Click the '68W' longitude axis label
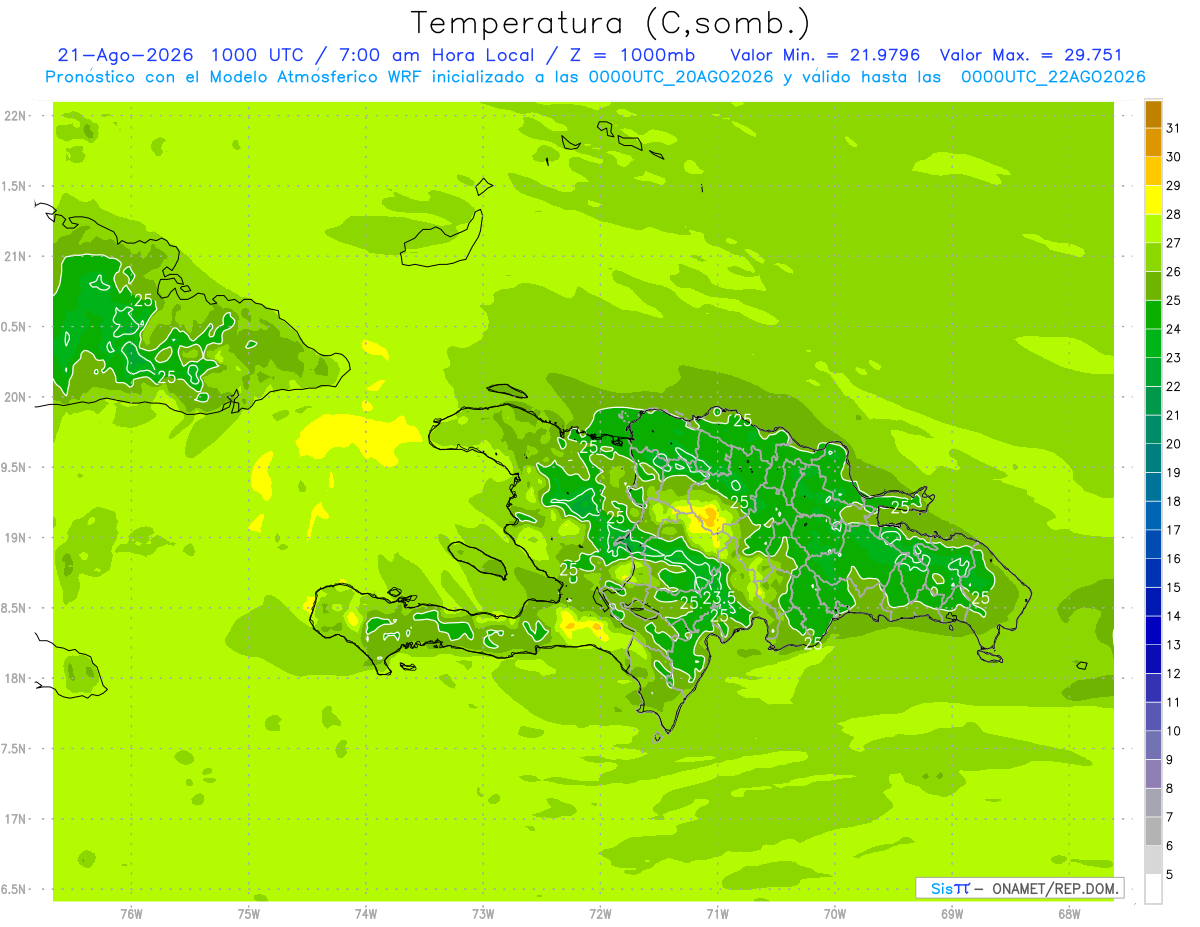This screenshot has width=1200, height=927. (1069, 914)
